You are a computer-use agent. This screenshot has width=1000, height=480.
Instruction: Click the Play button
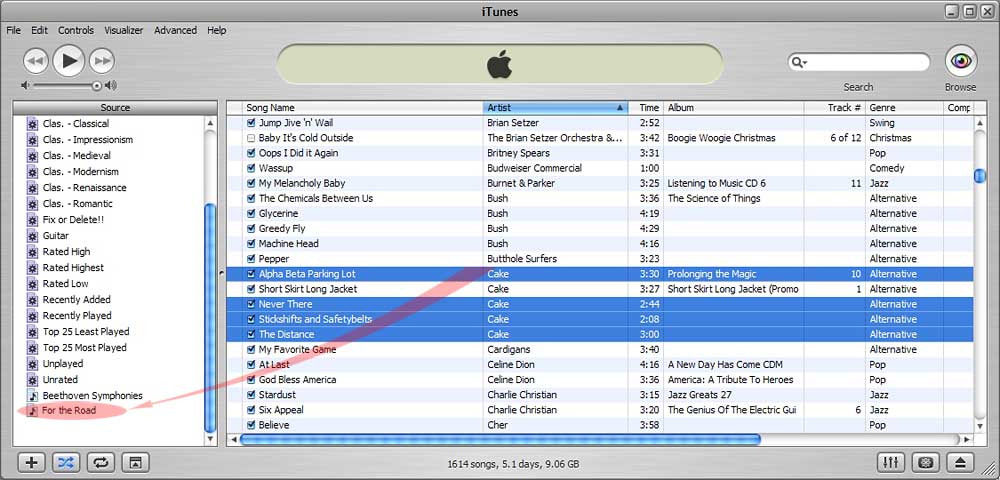(x=68, y=61)
